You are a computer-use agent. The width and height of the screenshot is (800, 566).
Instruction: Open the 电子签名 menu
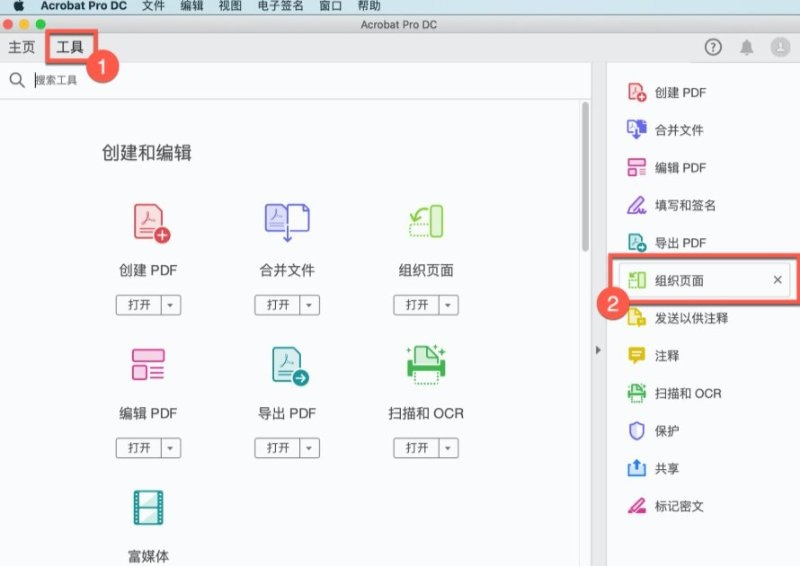[280, 6]
